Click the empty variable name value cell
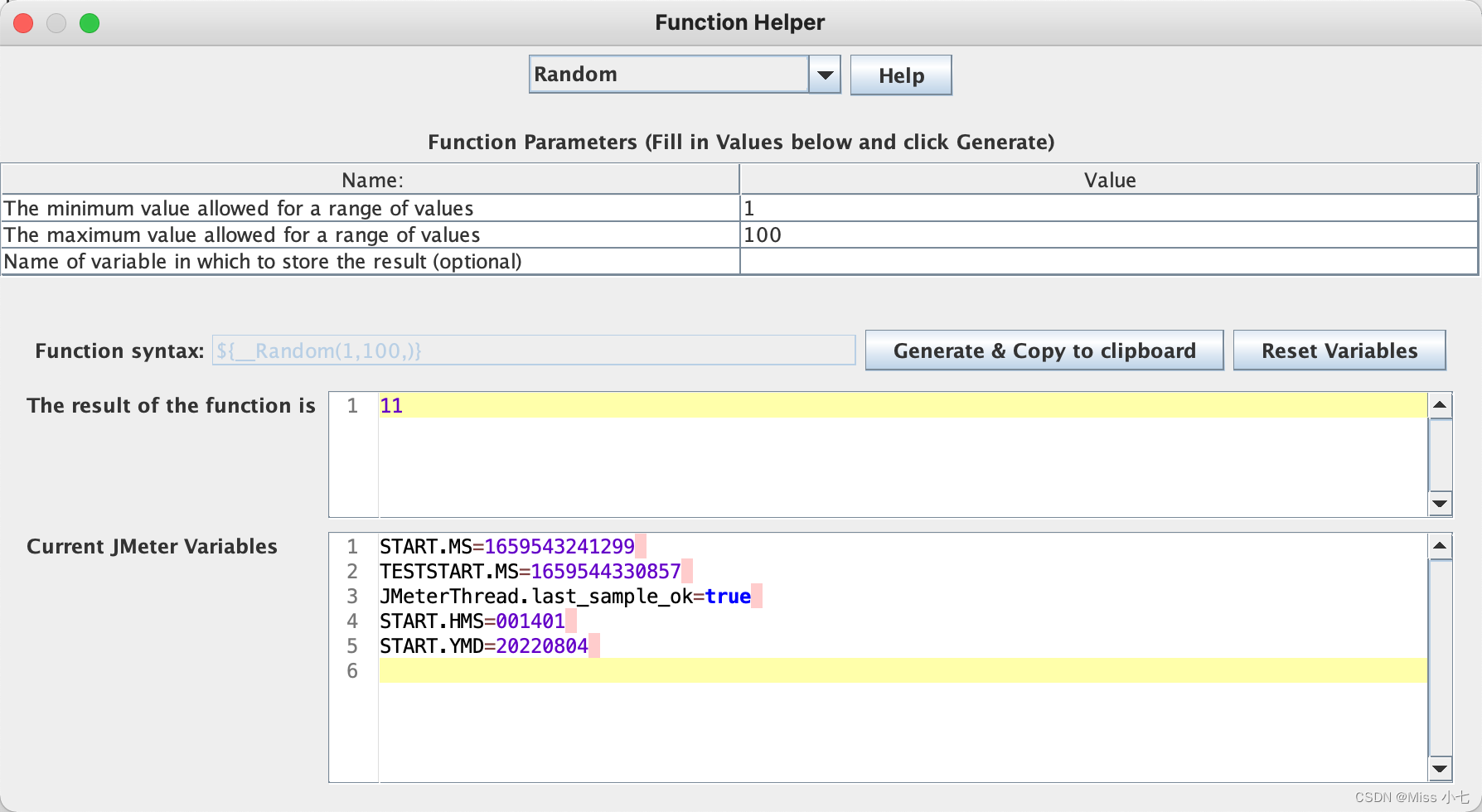This screenshot has height=812, width=1482. (x=1109, y=261)
